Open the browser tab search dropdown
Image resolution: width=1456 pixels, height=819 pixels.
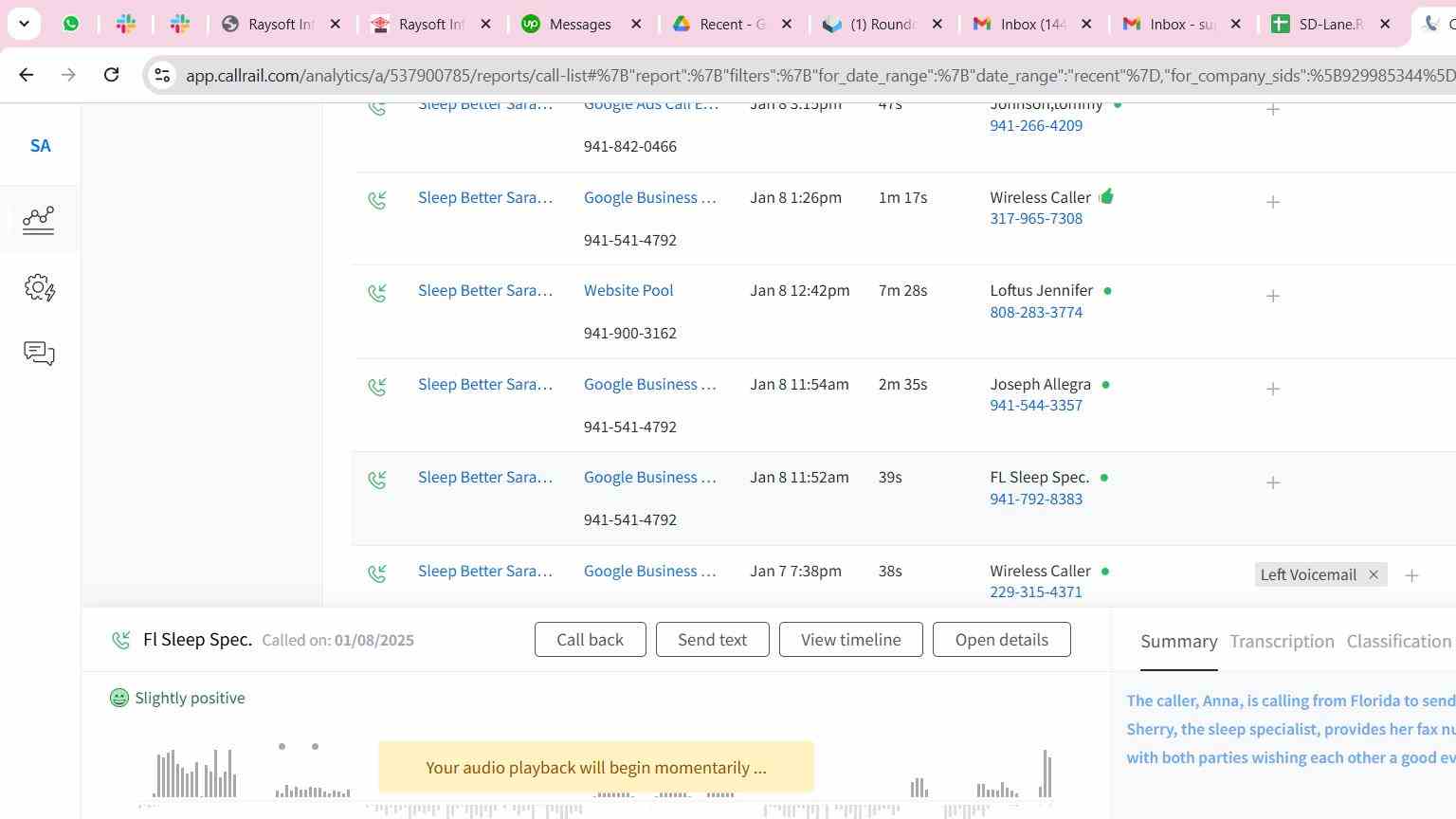(x=24, y=24)
